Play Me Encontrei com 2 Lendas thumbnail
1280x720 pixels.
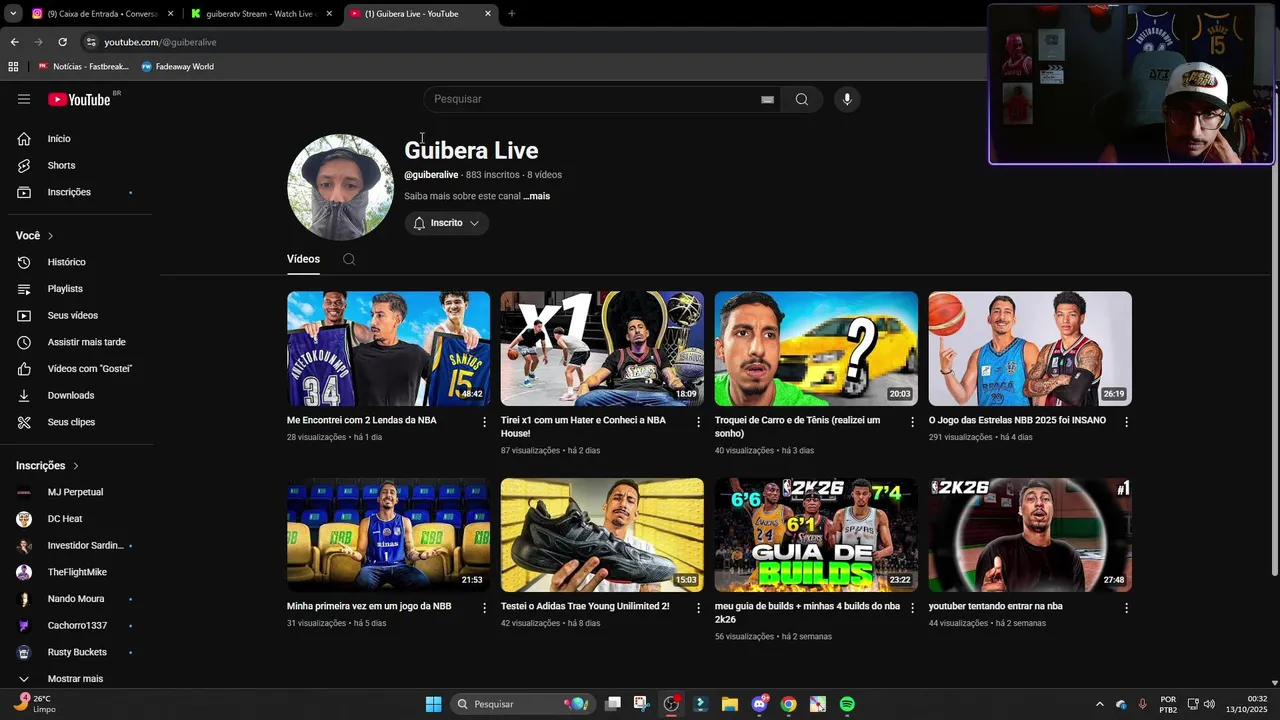[388, 348]
